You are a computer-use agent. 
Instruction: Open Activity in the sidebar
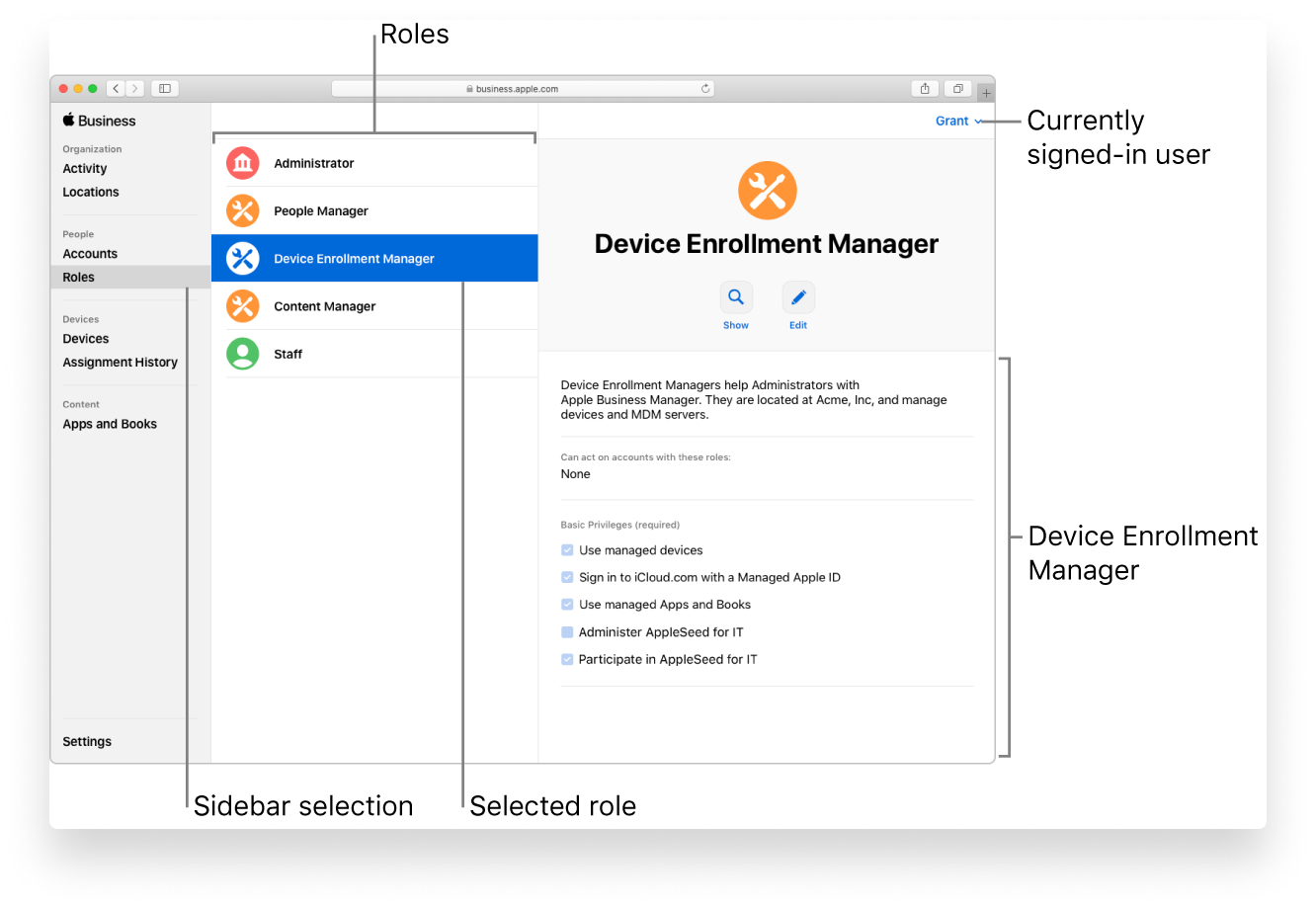(x=85, y=169)
